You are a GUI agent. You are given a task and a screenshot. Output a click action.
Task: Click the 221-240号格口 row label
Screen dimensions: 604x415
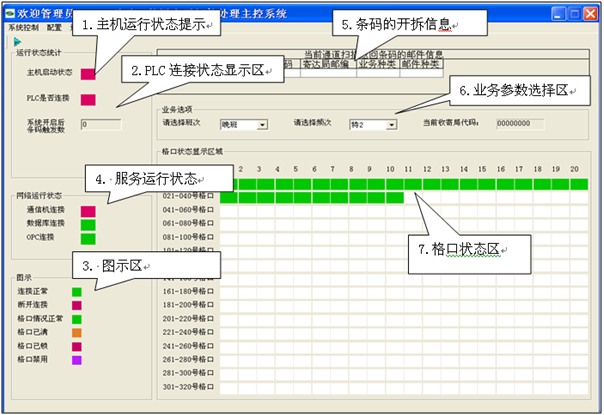(x=188, y=332)
